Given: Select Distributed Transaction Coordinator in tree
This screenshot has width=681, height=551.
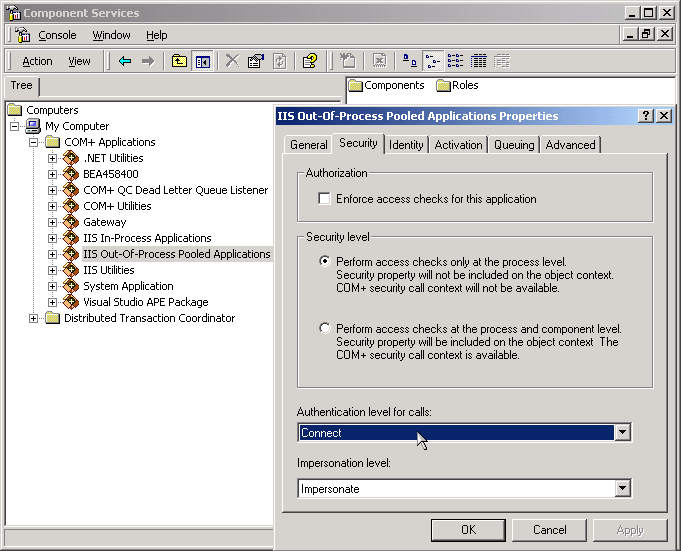Looking at the screenshot, I should click(x=149, y=318).
